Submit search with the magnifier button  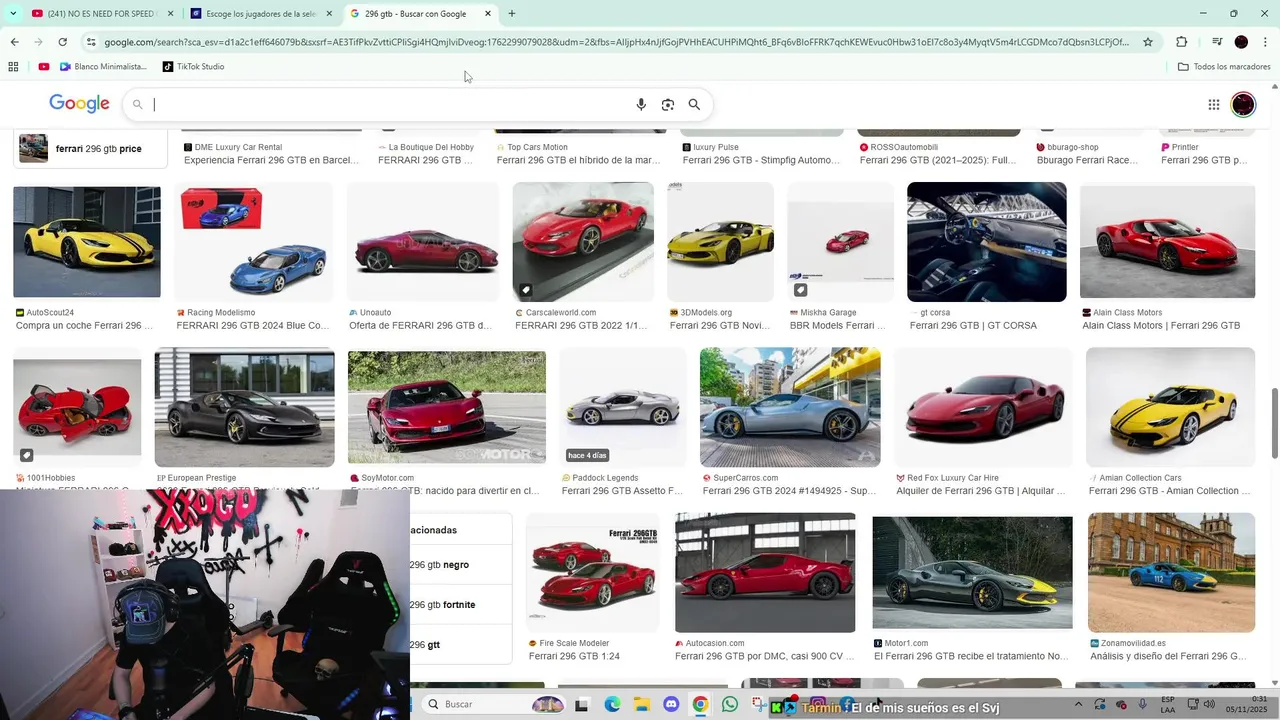(694, 104)
